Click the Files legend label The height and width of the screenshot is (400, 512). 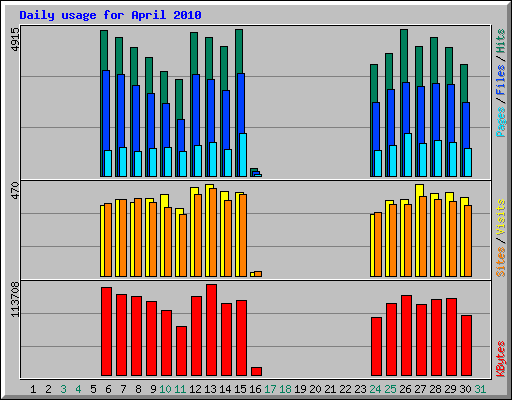click(501, 80)
